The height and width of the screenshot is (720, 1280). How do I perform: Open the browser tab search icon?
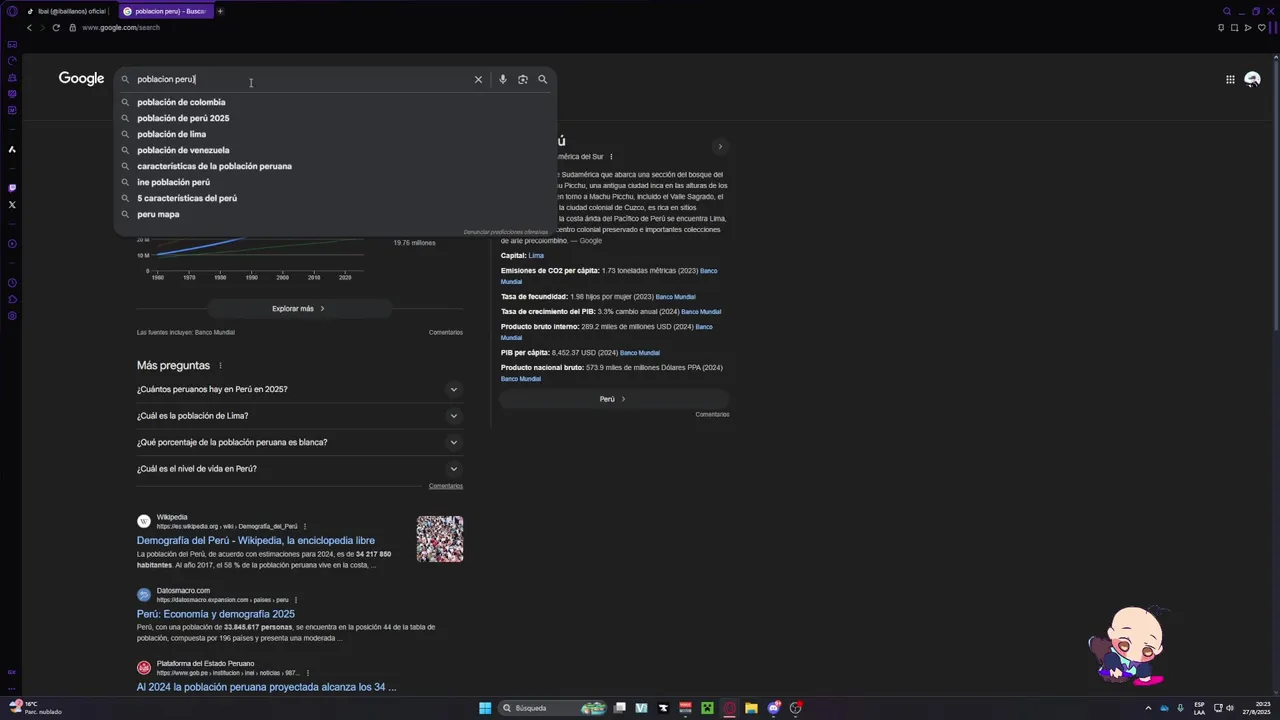pyautogui.click(x=1227, y=11)
